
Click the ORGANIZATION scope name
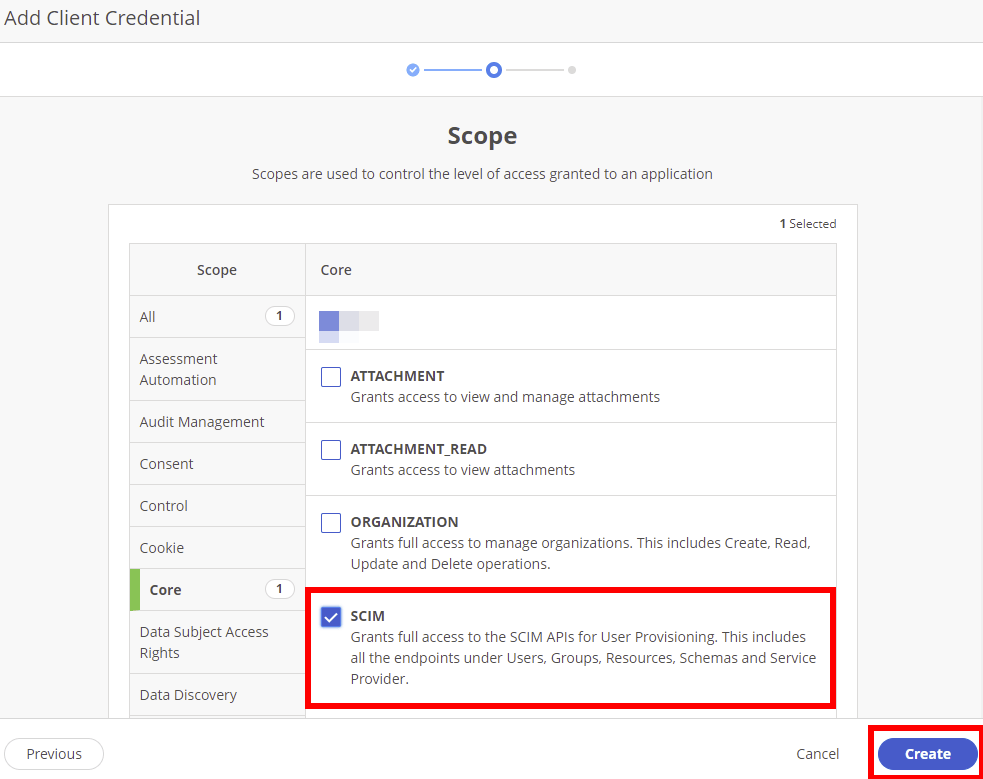pyautogui.click(x=404, y=522)
